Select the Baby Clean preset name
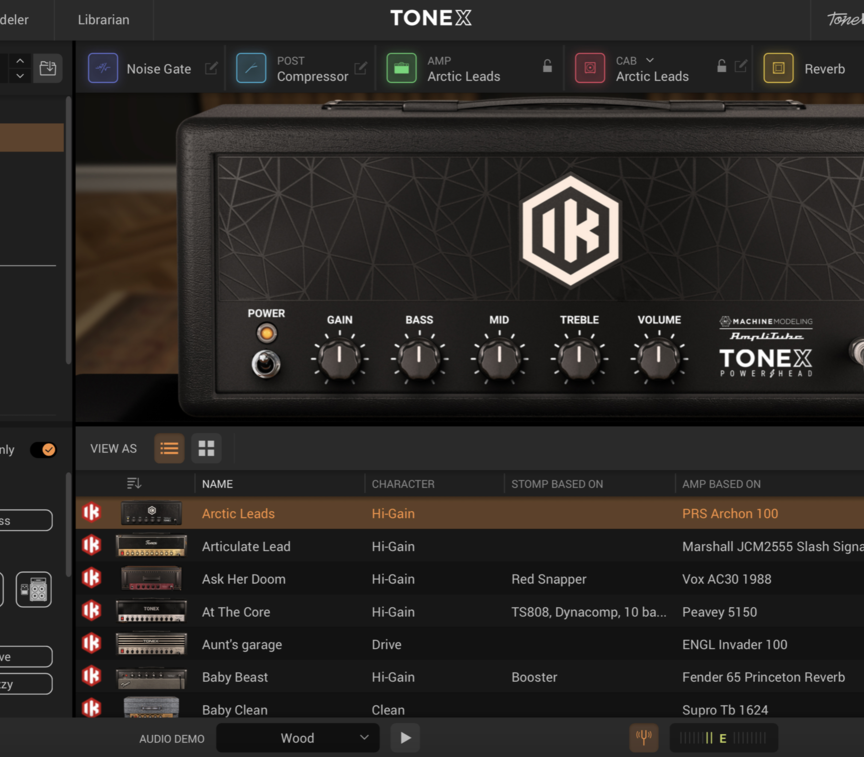Image resolution: width=864 pixels, height=757 pixels. coord(235,710)
